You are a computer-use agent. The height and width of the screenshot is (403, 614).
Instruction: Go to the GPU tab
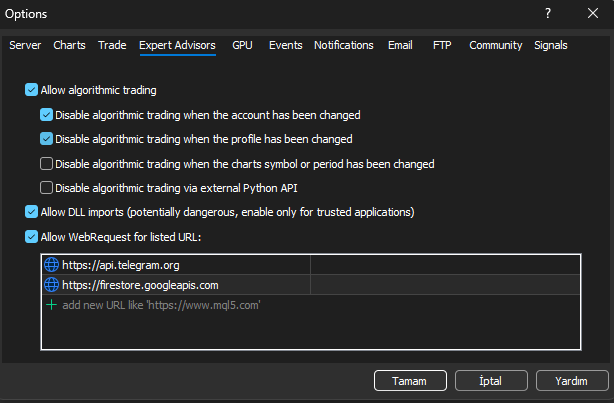pyautogui.click(x=242, y=45)
